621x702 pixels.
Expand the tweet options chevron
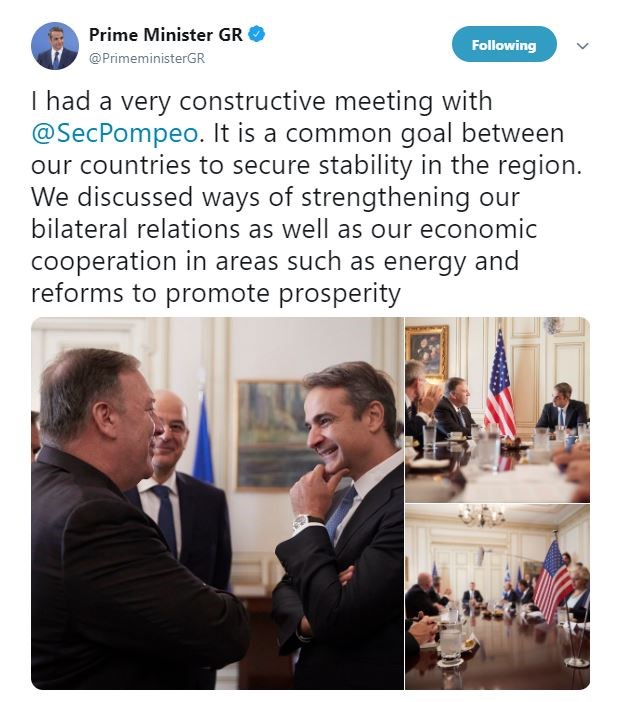[x=583, y=46]
